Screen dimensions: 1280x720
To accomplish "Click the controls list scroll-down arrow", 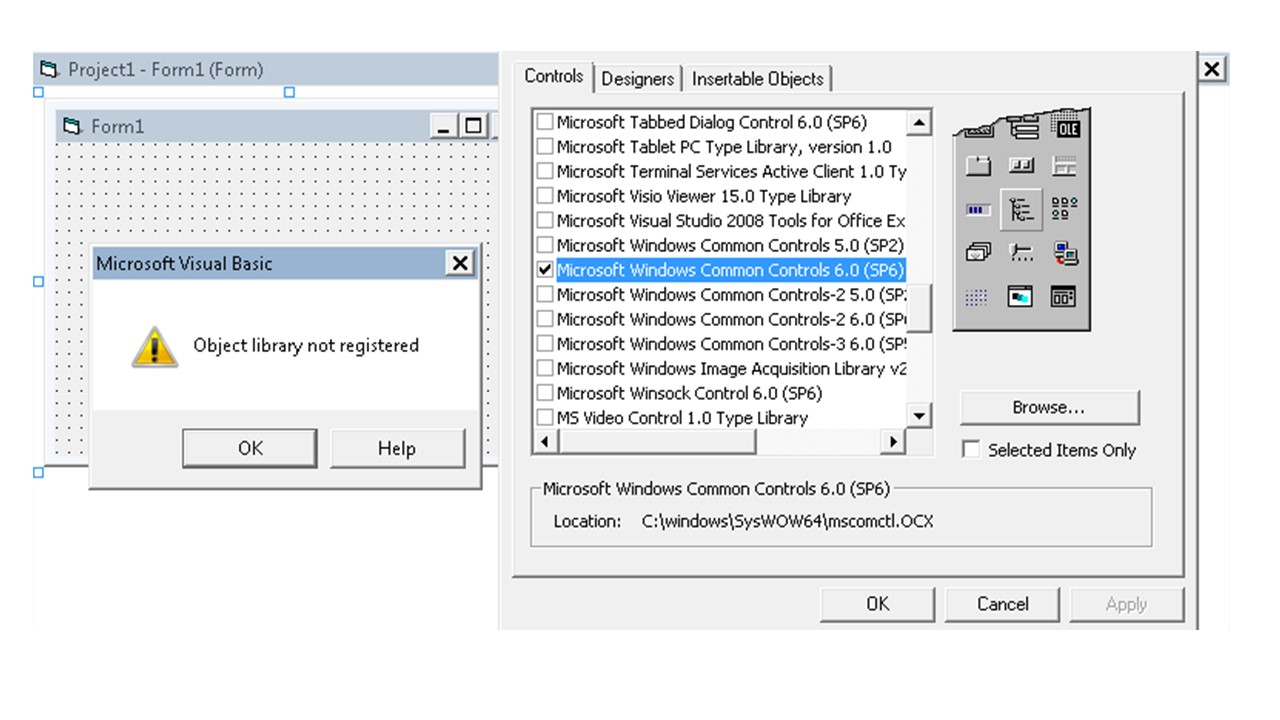I will (919, 416).
